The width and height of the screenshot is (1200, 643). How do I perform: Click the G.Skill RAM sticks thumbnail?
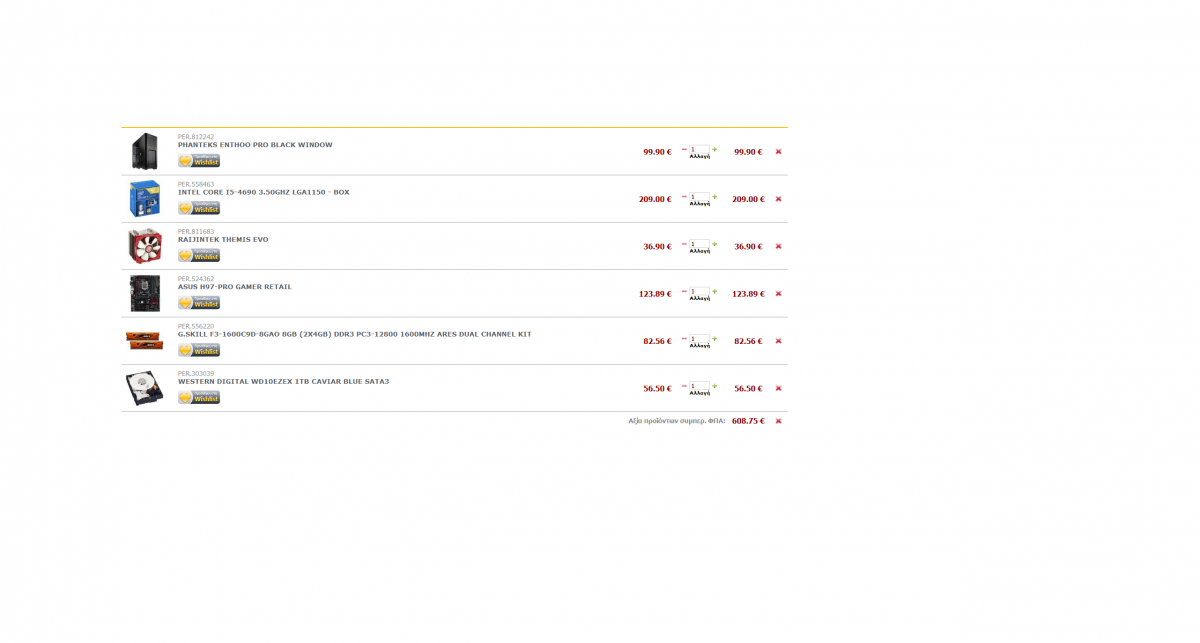pyautogui.click(x=145, y=340)
